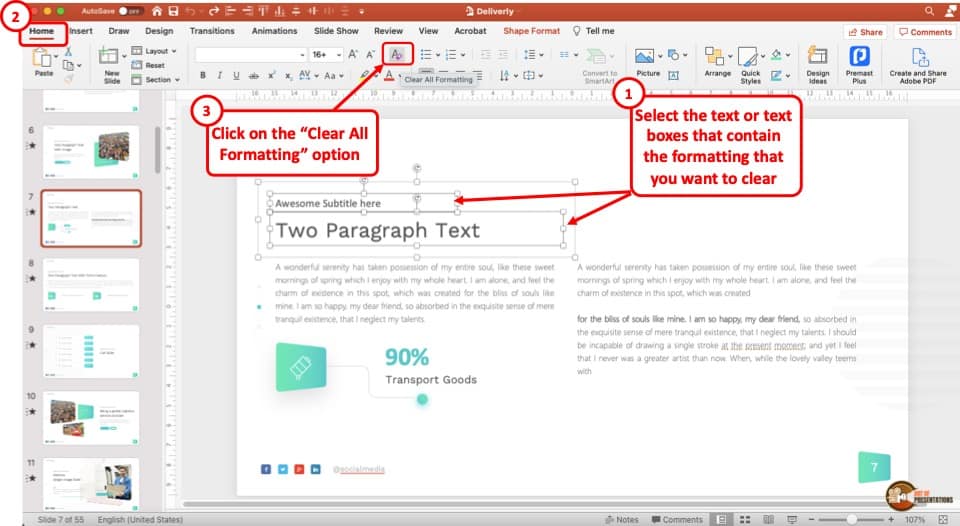Click the Redo arrow in title bar

pyautogui.click(x=214, y=11)
